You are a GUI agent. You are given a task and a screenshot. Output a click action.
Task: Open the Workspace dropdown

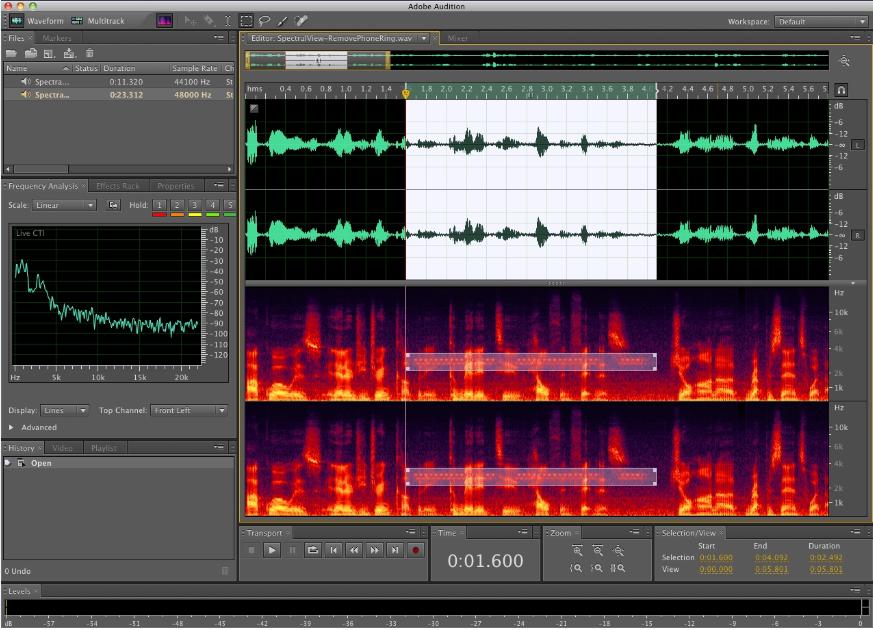click(821, 22)
